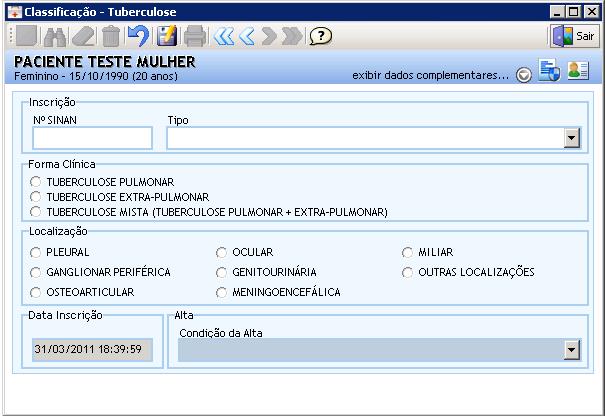Minimize the Classificação window
The height and width of the screenshot is (416, 605).
click(556, 12)
